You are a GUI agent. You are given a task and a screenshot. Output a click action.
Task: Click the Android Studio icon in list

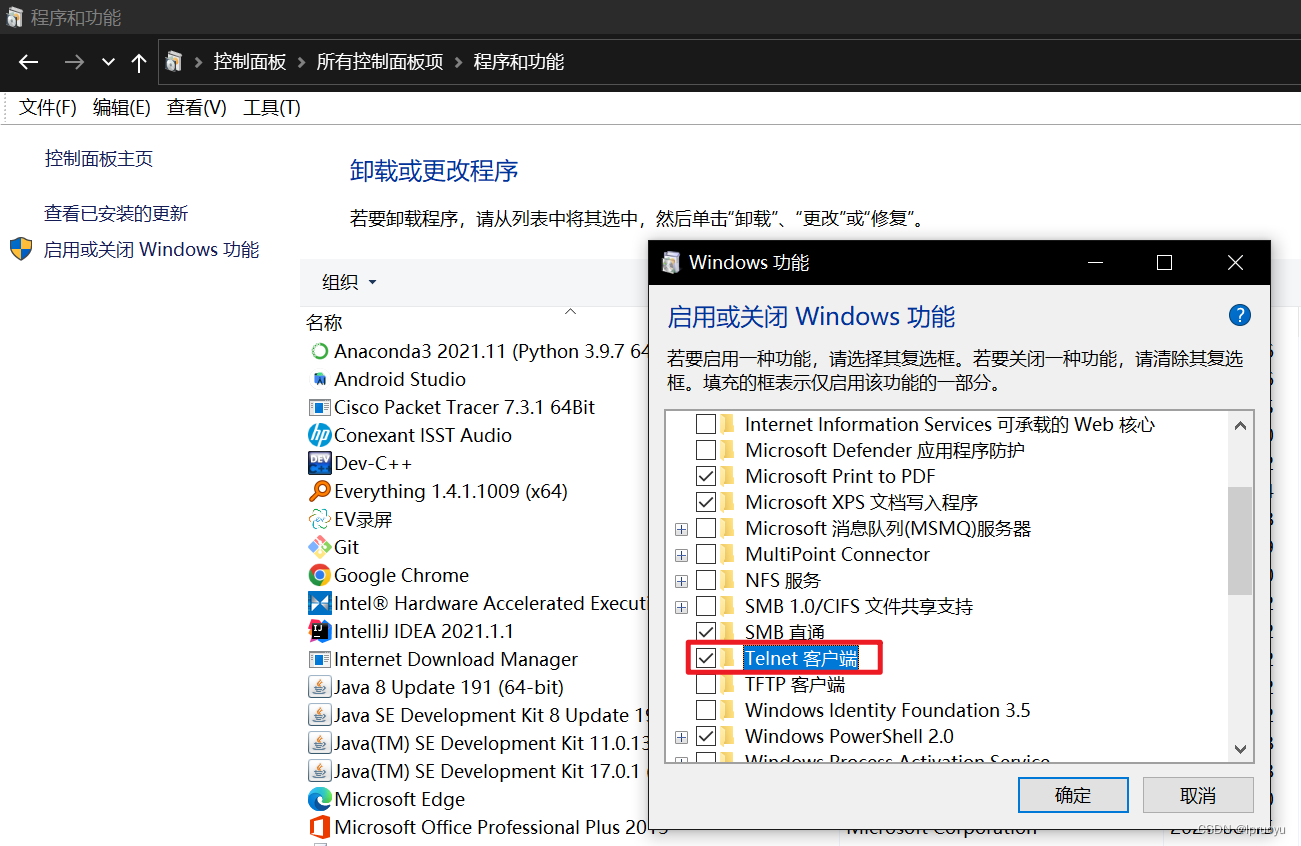point(319,379)
